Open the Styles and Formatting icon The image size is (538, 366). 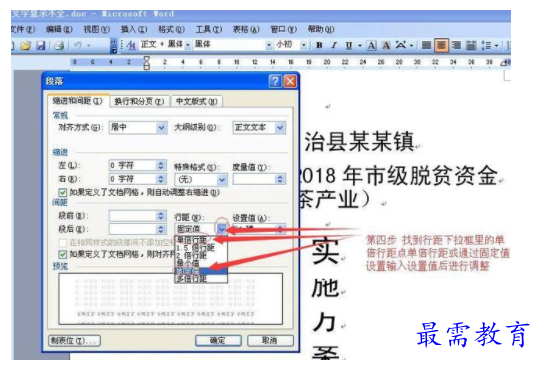pos(131,45)
